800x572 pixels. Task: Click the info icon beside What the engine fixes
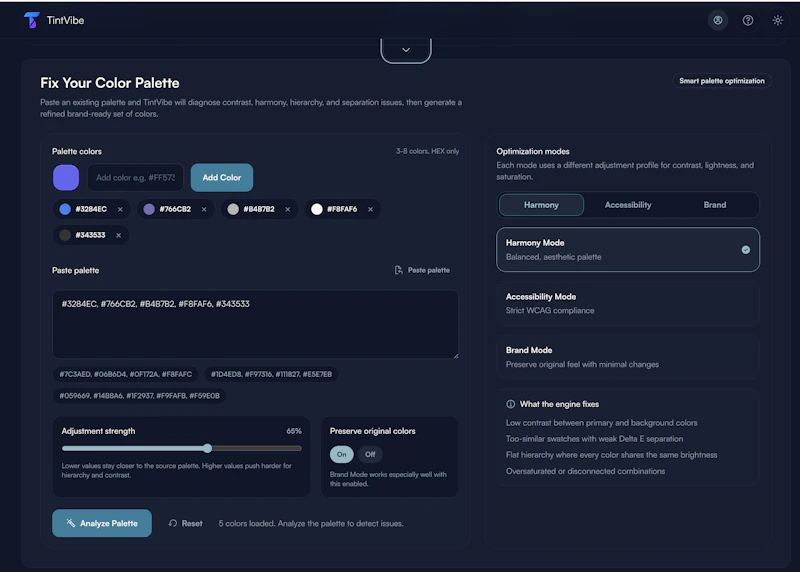[x=510, y=404]
